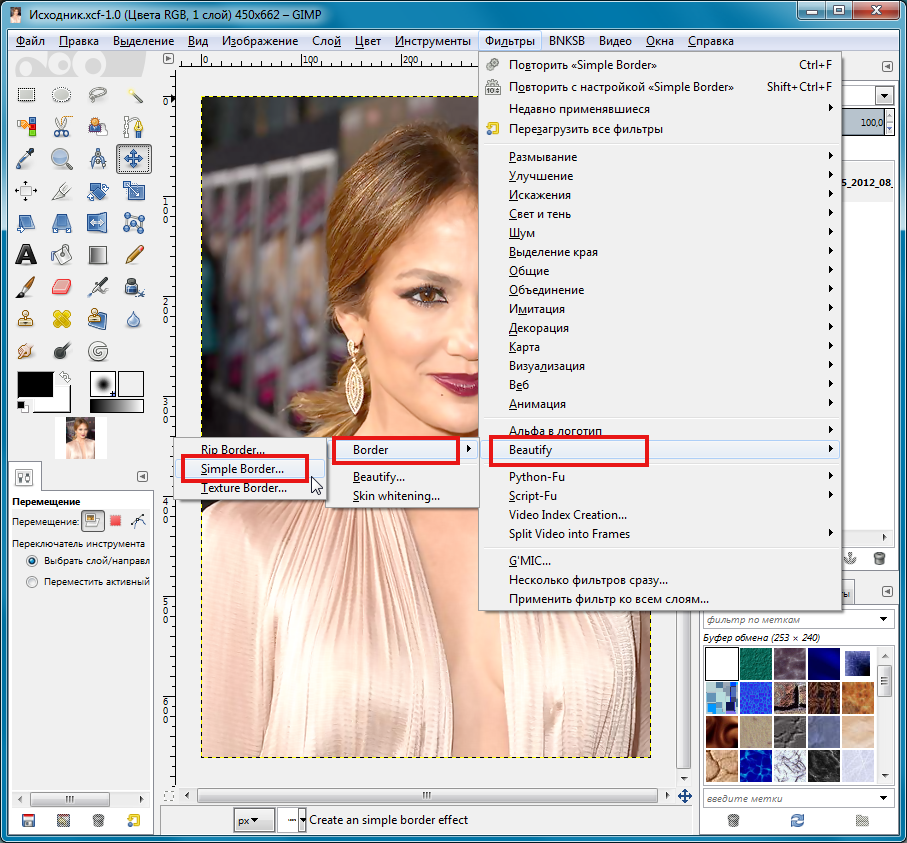Select the Crop tool

coord(61,190)
